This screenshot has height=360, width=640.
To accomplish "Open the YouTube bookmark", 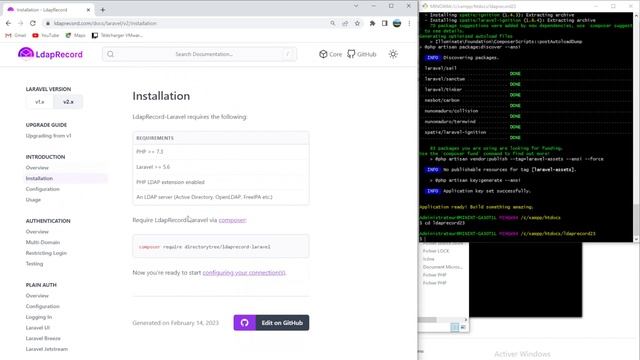I will 45,36.
